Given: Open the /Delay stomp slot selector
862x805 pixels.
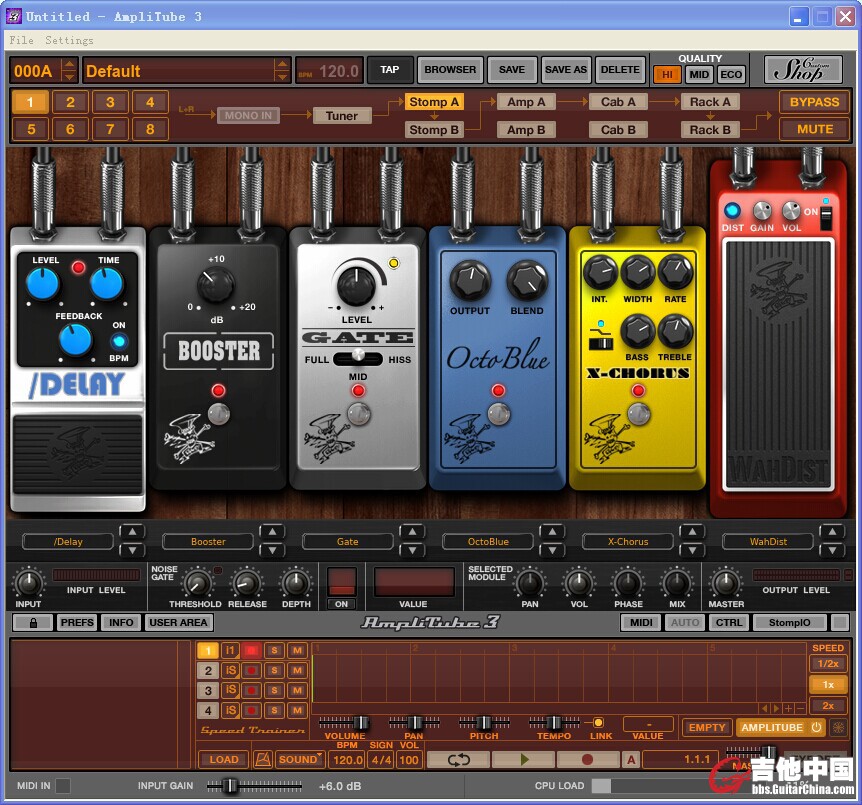Looking at the screenshot, I should click(x=68, y=542).
